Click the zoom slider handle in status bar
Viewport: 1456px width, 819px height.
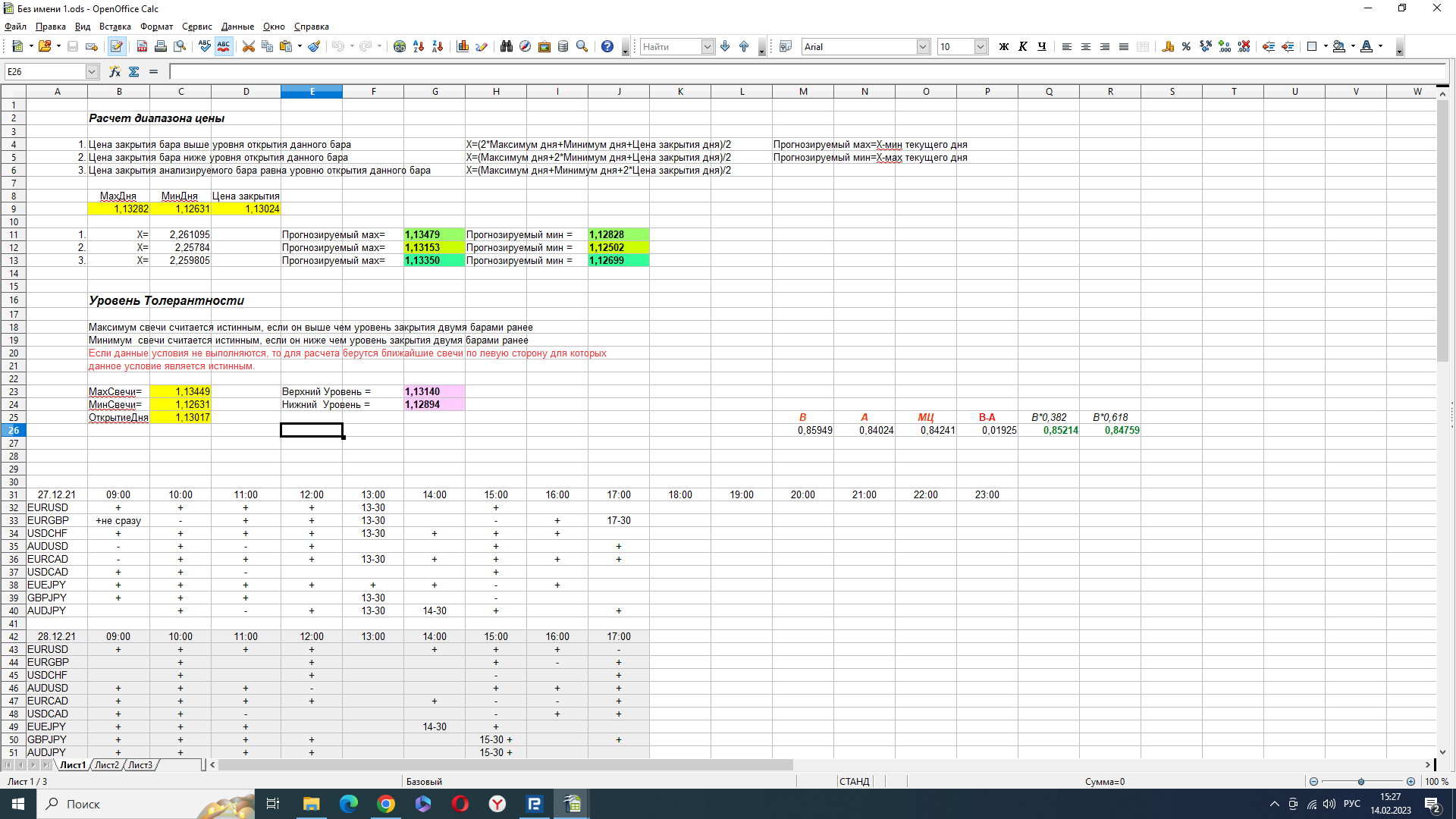click(1361, 782)
